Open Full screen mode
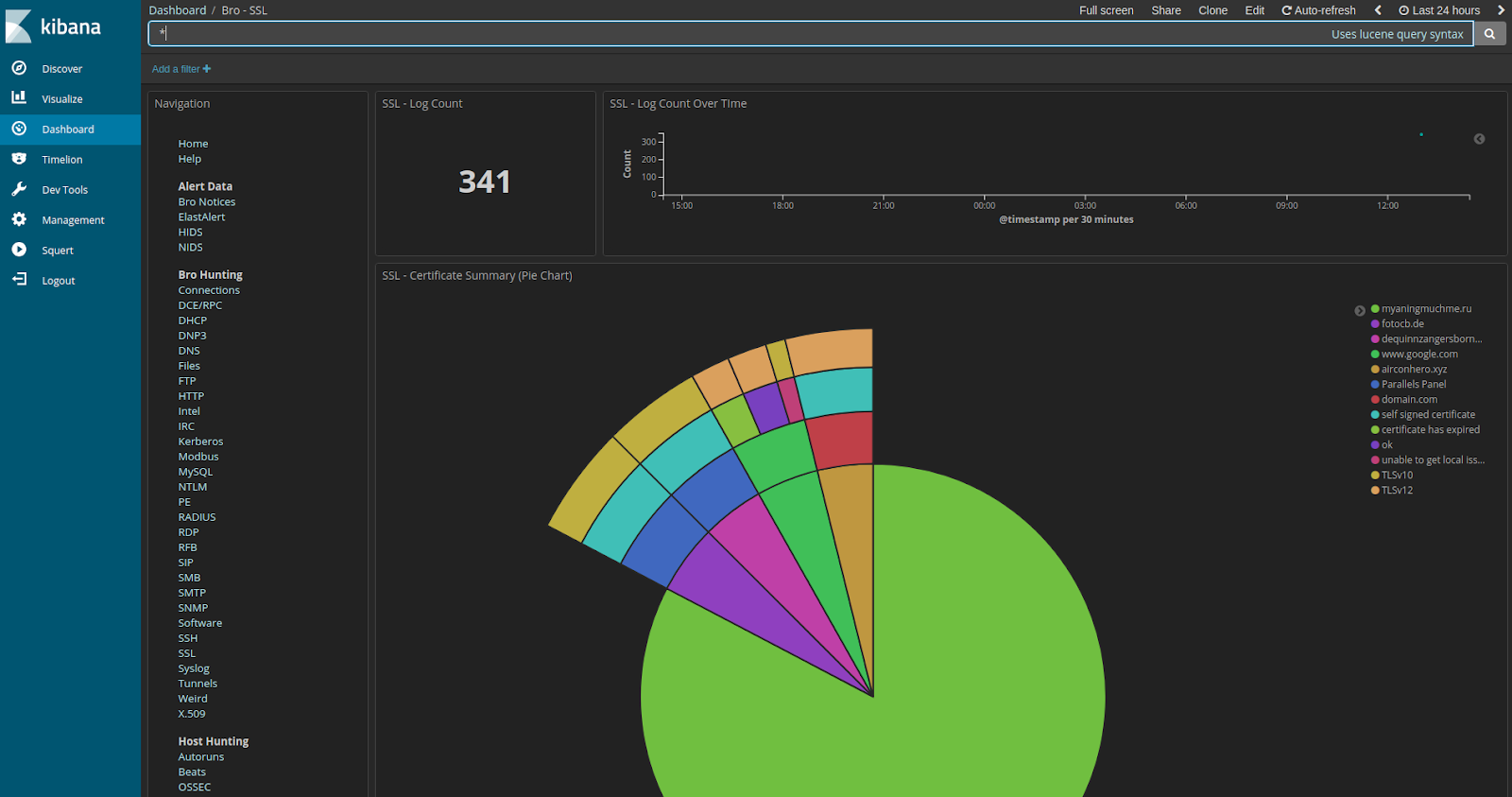The height and width of the screenshot is (797, 1512). pos(1107,10)
